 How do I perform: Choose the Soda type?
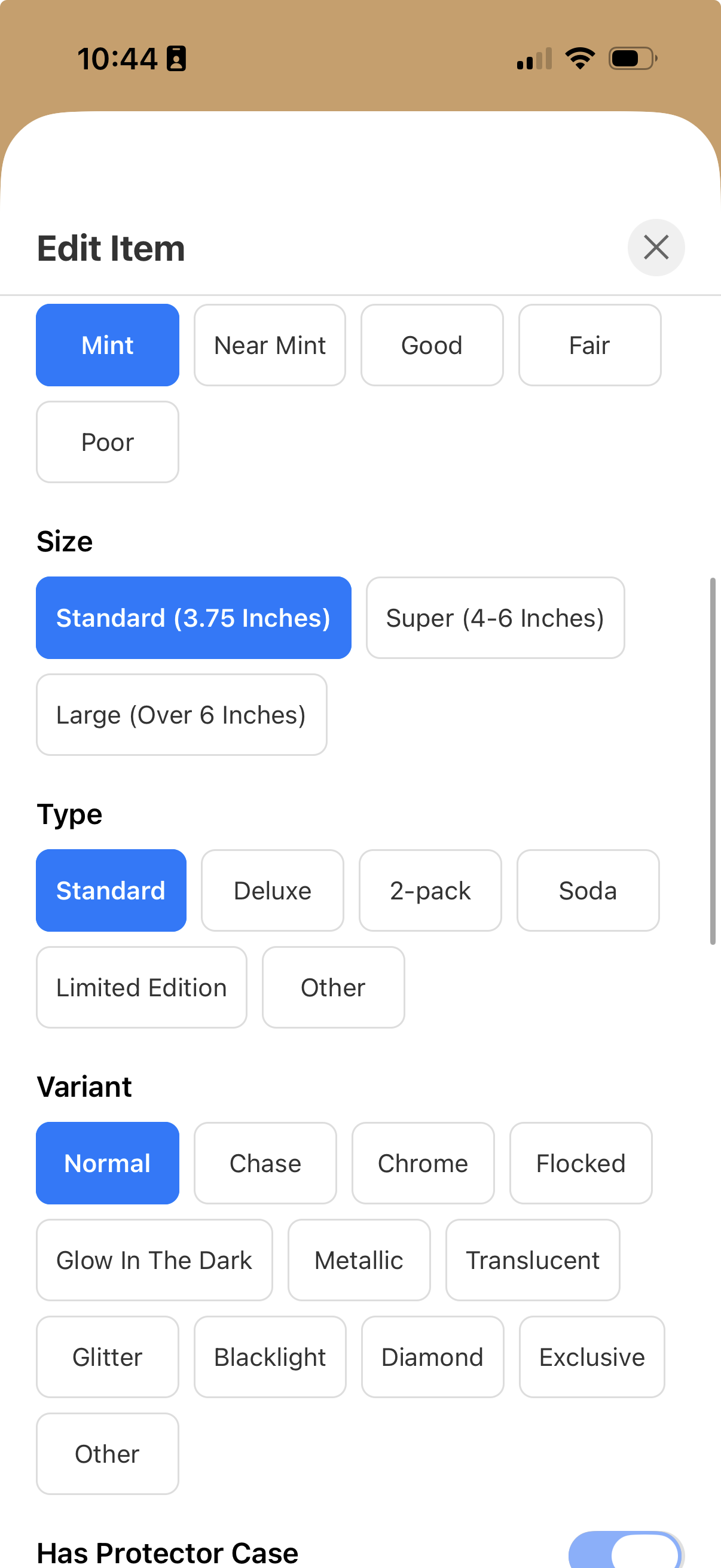point(587,890)
